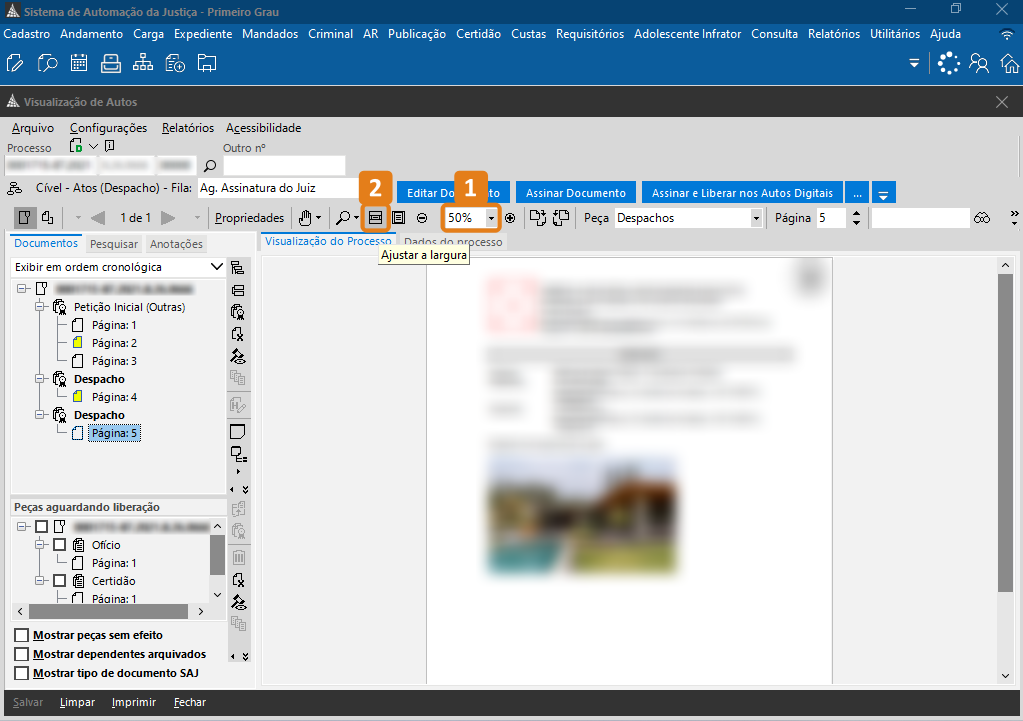
Task: Click the zoom in plus icon
Action: click(510, 218)
